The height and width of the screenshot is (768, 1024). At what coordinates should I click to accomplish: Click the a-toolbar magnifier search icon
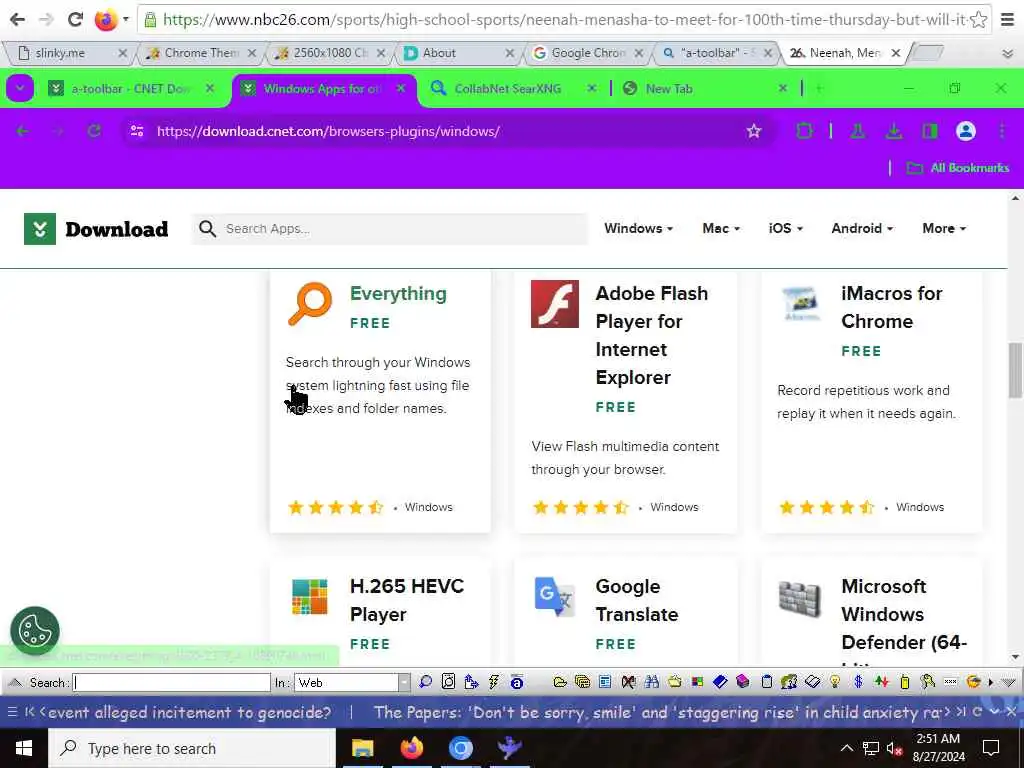click(x=425, y=682)
